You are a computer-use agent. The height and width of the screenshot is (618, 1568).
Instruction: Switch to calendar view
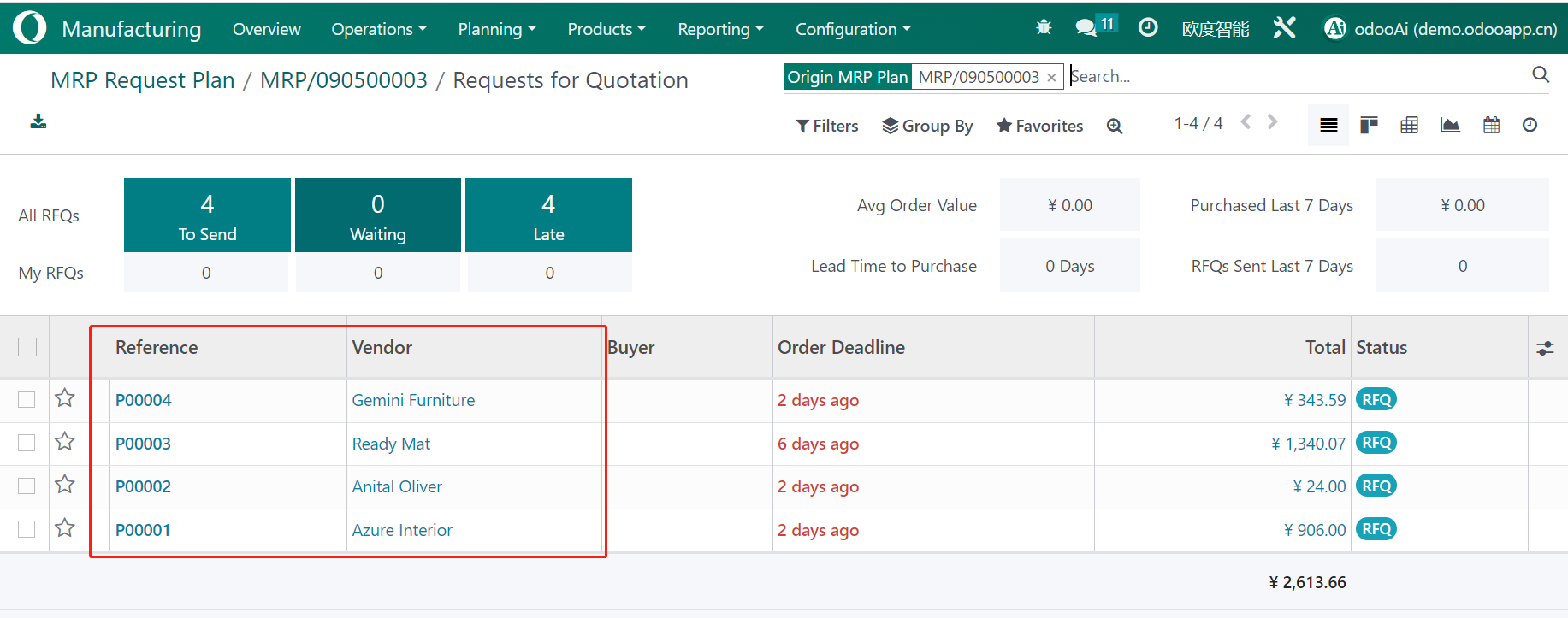coord(1492,126)
